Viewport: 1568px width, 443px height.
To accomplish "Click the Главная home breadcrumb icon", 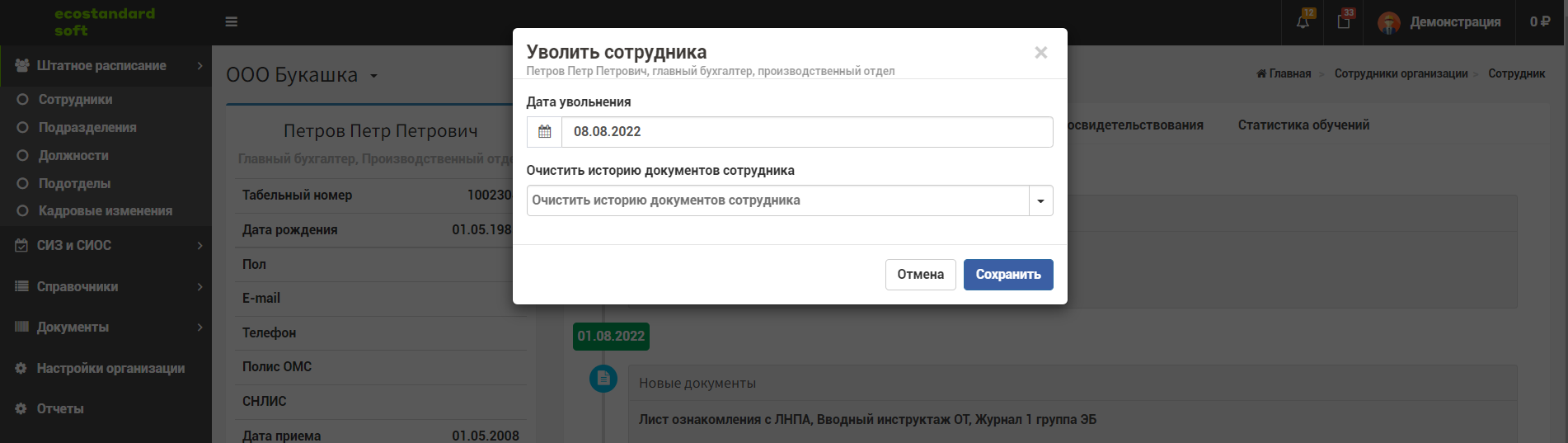I will [1261, 73].
